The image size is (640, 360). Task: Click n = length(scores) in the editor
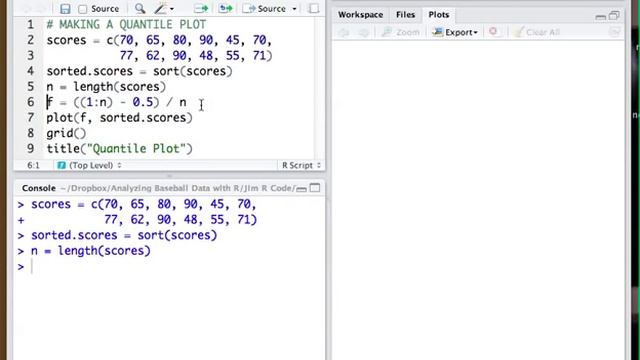(106, 87)
